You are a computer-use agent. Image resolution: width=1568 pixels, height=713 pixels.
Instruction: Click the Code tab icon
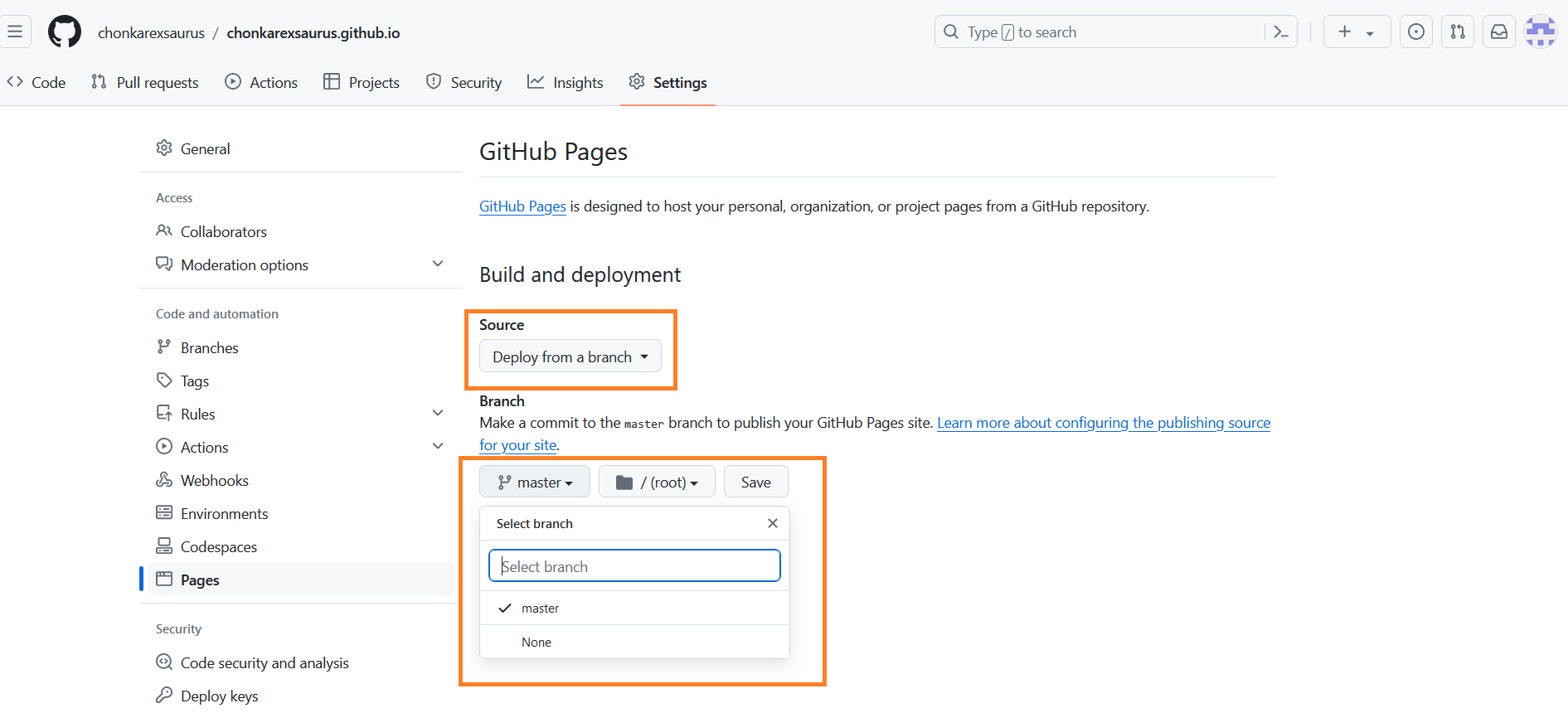coord(15,82)
